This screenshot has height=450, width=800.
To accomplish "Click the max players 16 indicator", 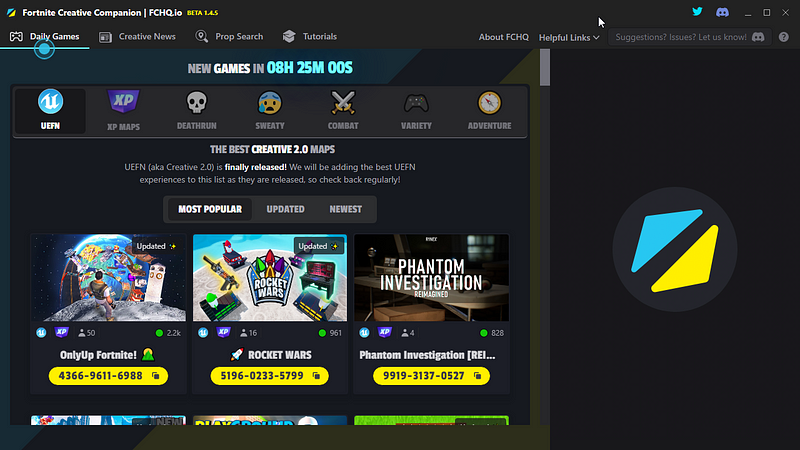I will click(x=248, y=333).
